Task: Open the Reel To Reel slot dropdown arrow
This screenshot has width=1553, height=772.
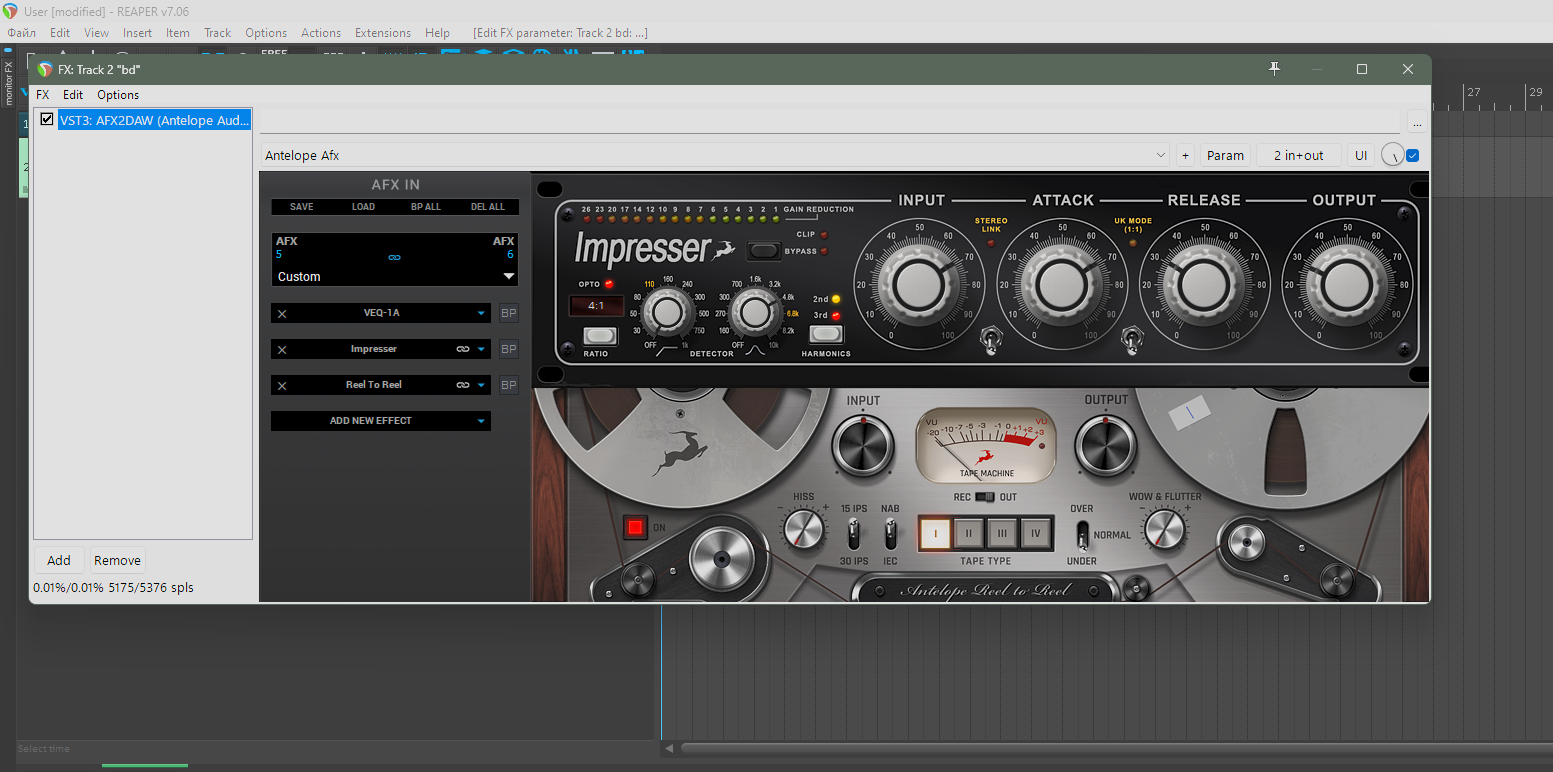Action: pos(481,386)
